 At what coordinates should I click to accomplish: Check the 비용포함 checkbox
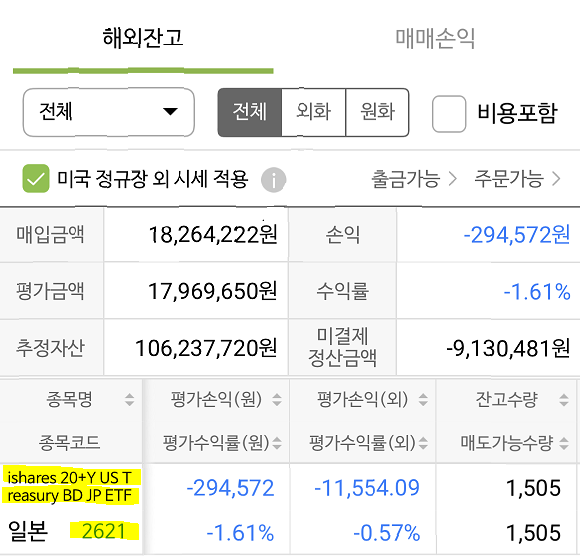click(449, 114)
